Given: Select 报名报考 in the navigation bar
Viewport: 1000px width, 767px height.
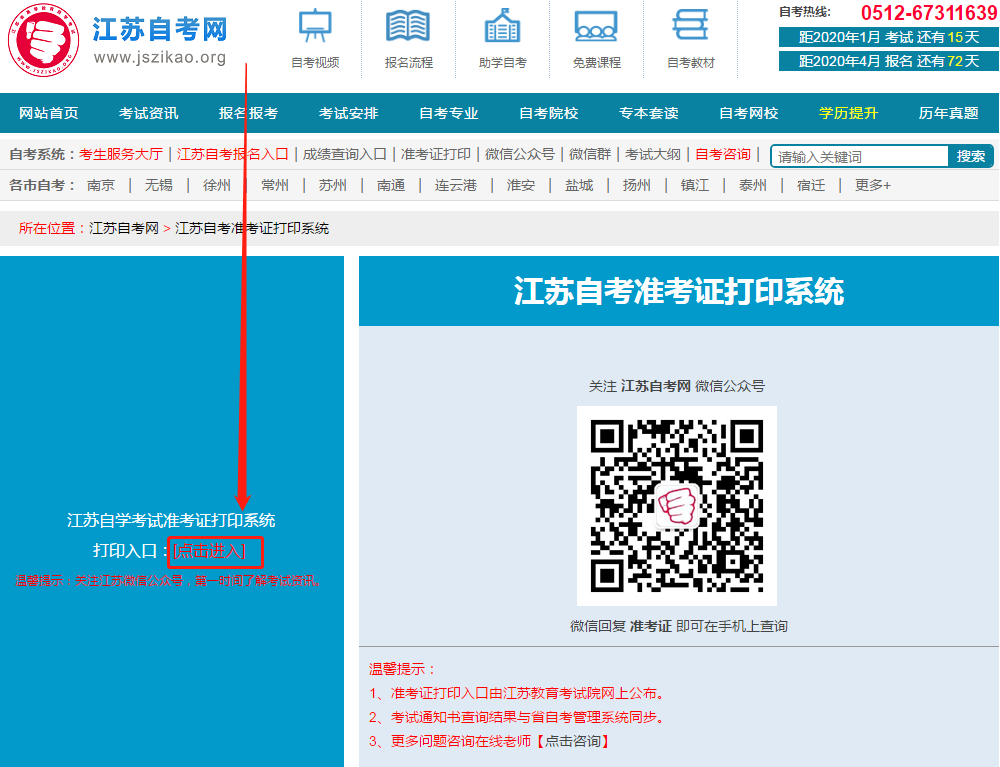Looking at the screenshot, I should tap(249, 113).
